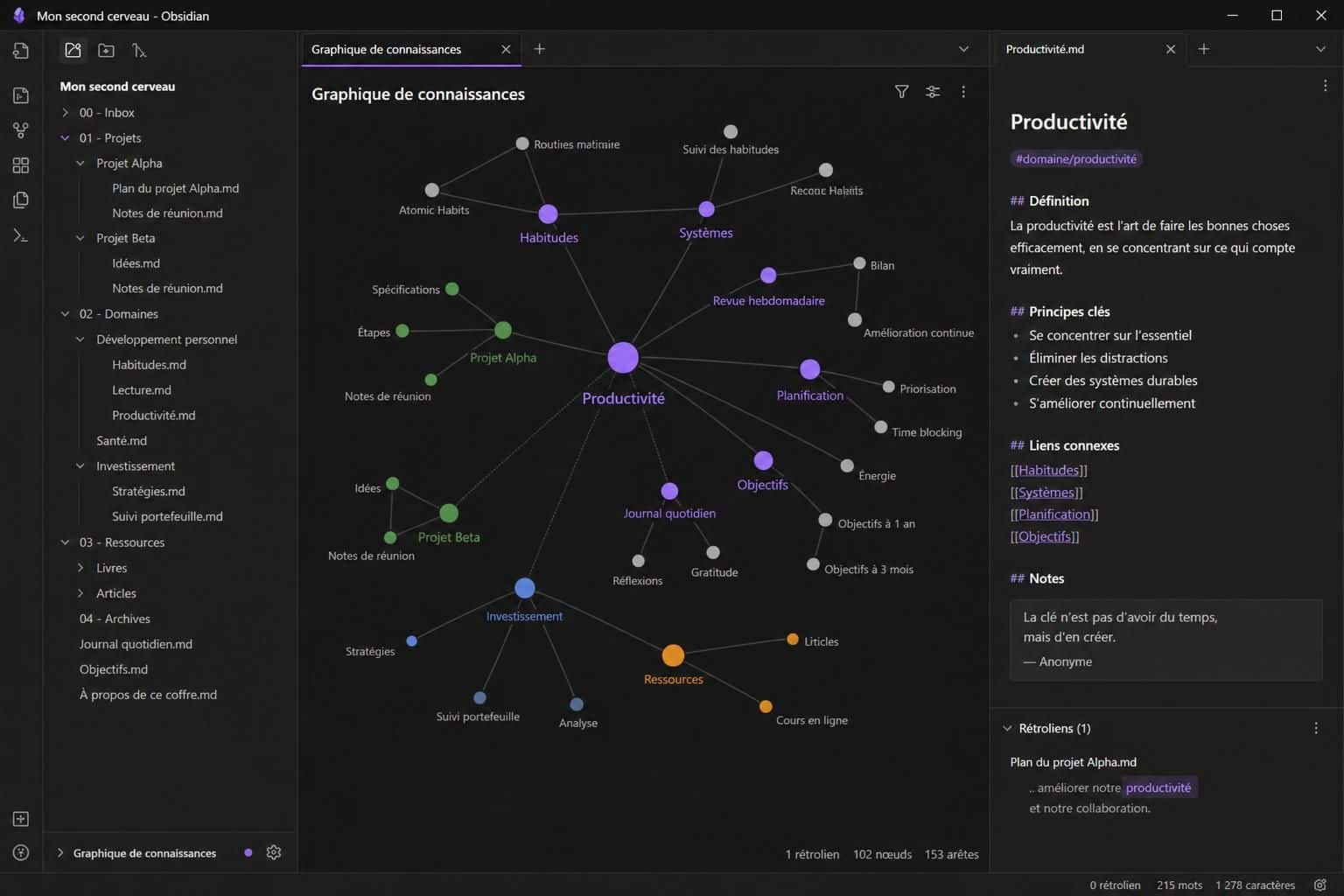Open graph view from the ribbon
Screen dimensions: 1344x896
(x=21, y=130)
